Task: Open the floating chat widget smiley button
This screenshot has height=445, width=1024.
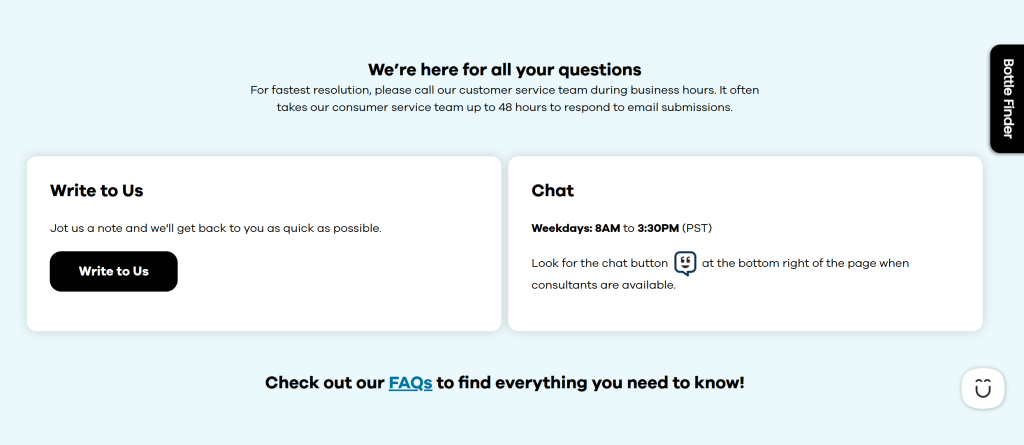Action: pos(982,389)
